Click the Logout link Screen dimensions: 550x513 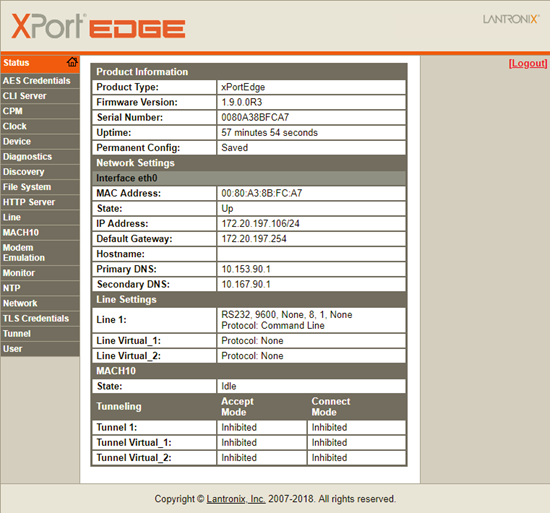528,63
